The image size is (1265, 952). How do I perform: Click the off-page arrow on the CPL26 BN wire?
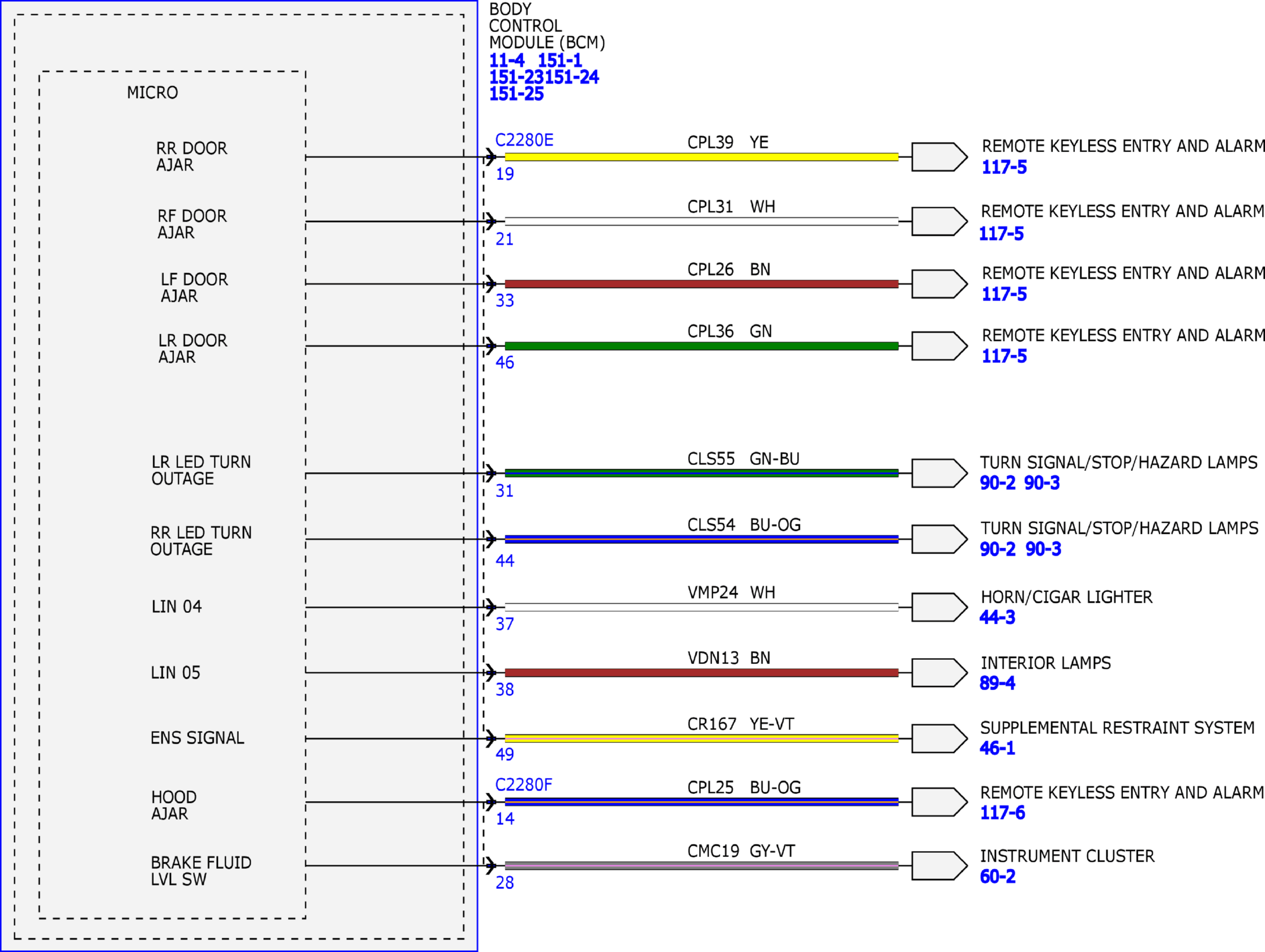(x=939, y=284)
